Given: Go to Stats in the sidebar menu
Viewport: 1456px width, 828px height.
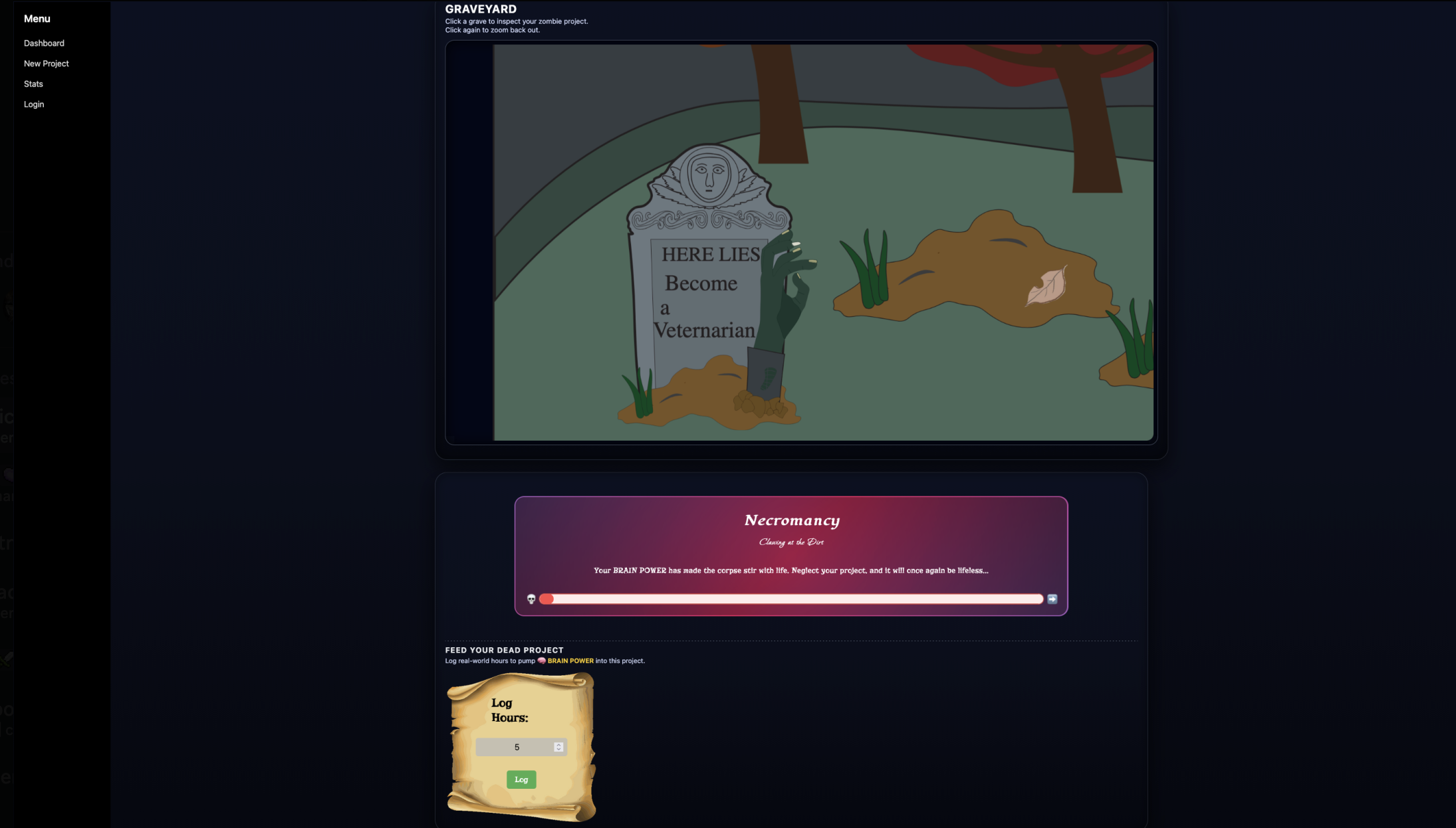Looking at the screenshot, I should [33, 84].
